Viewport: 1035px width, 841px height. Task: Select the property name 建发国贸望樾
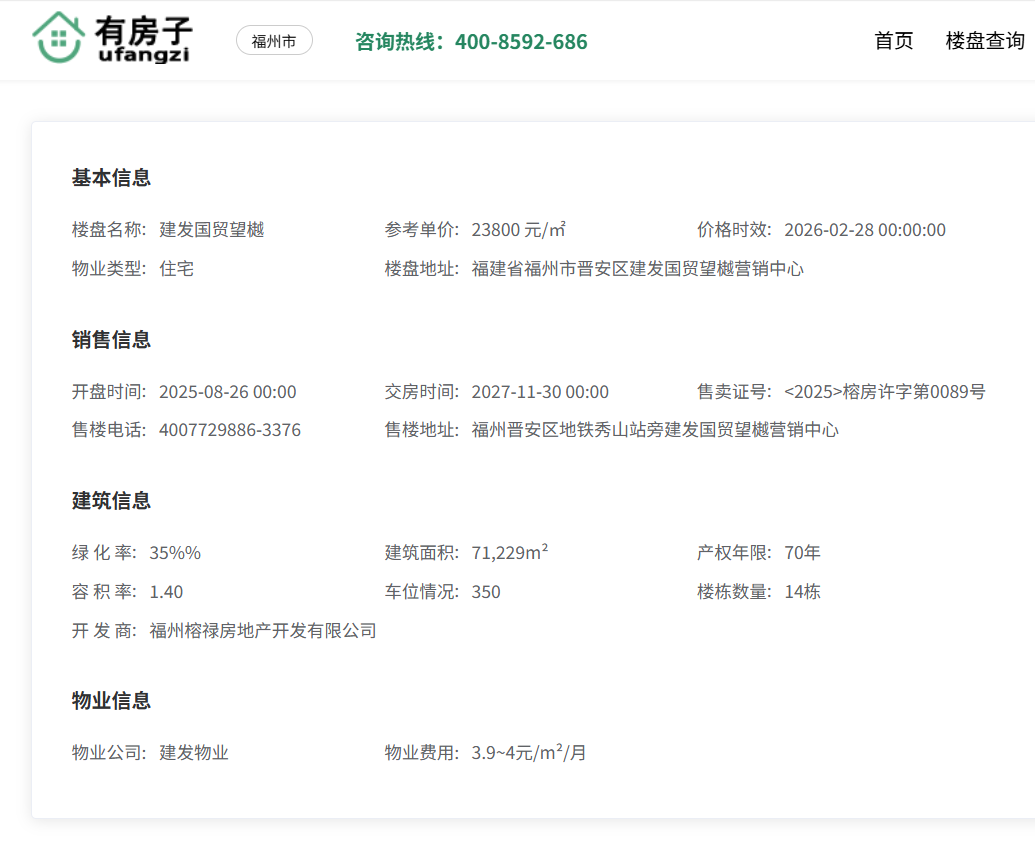(211, 230)
